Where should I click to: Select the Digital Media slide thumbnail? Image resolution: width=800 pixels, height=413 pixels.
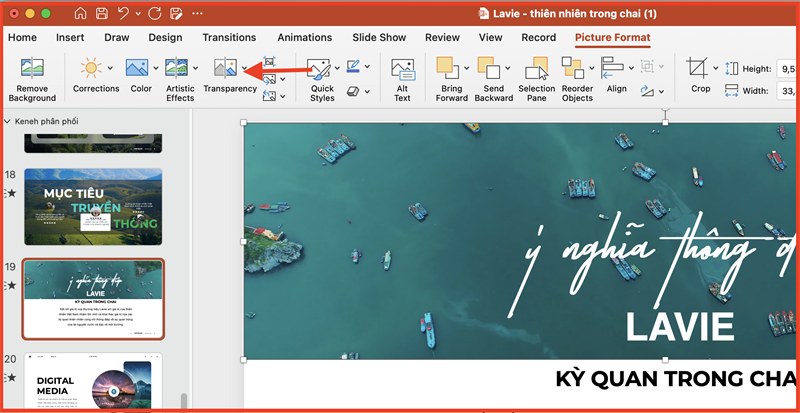(92, 381)
